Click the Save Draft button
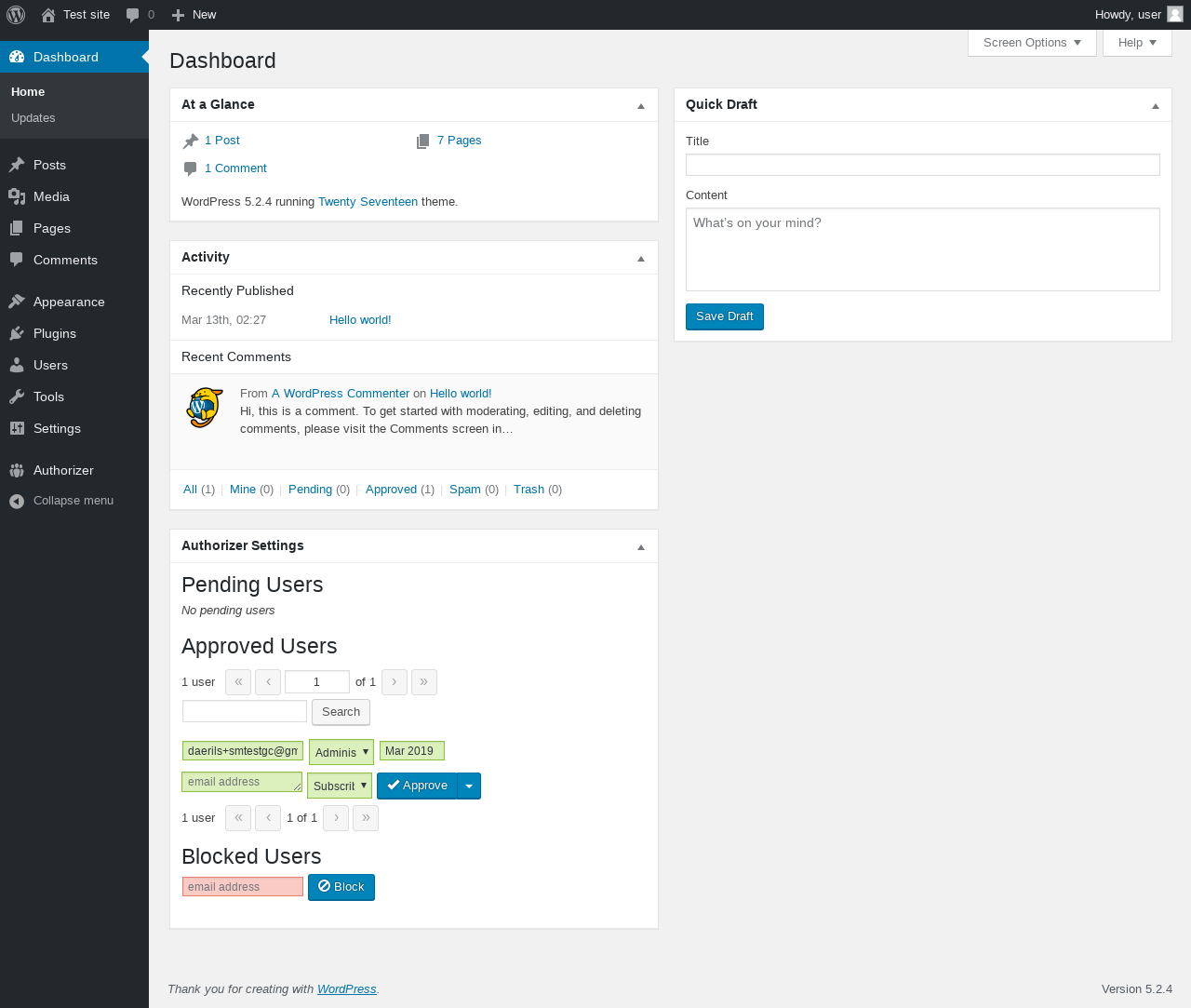Image resolution: width=1191 pixels, height=1008 pixels. 725,316
